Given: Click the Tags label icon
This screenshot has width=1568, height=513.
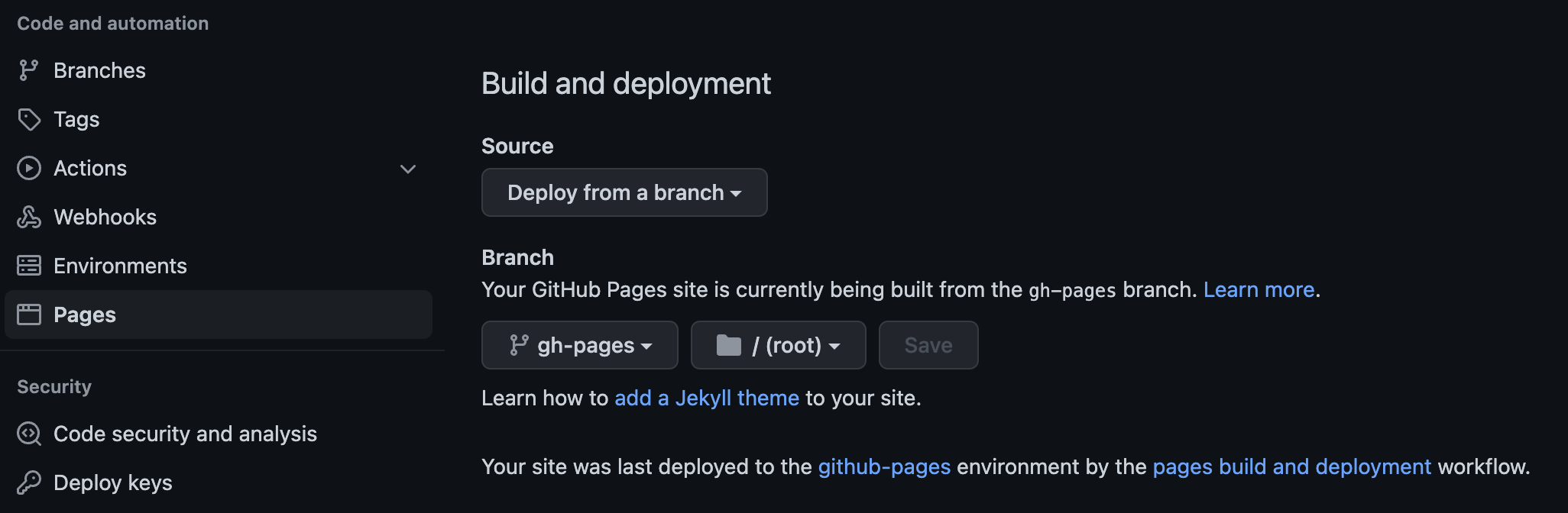Looking at the screenshot, I should coord(29,119).
